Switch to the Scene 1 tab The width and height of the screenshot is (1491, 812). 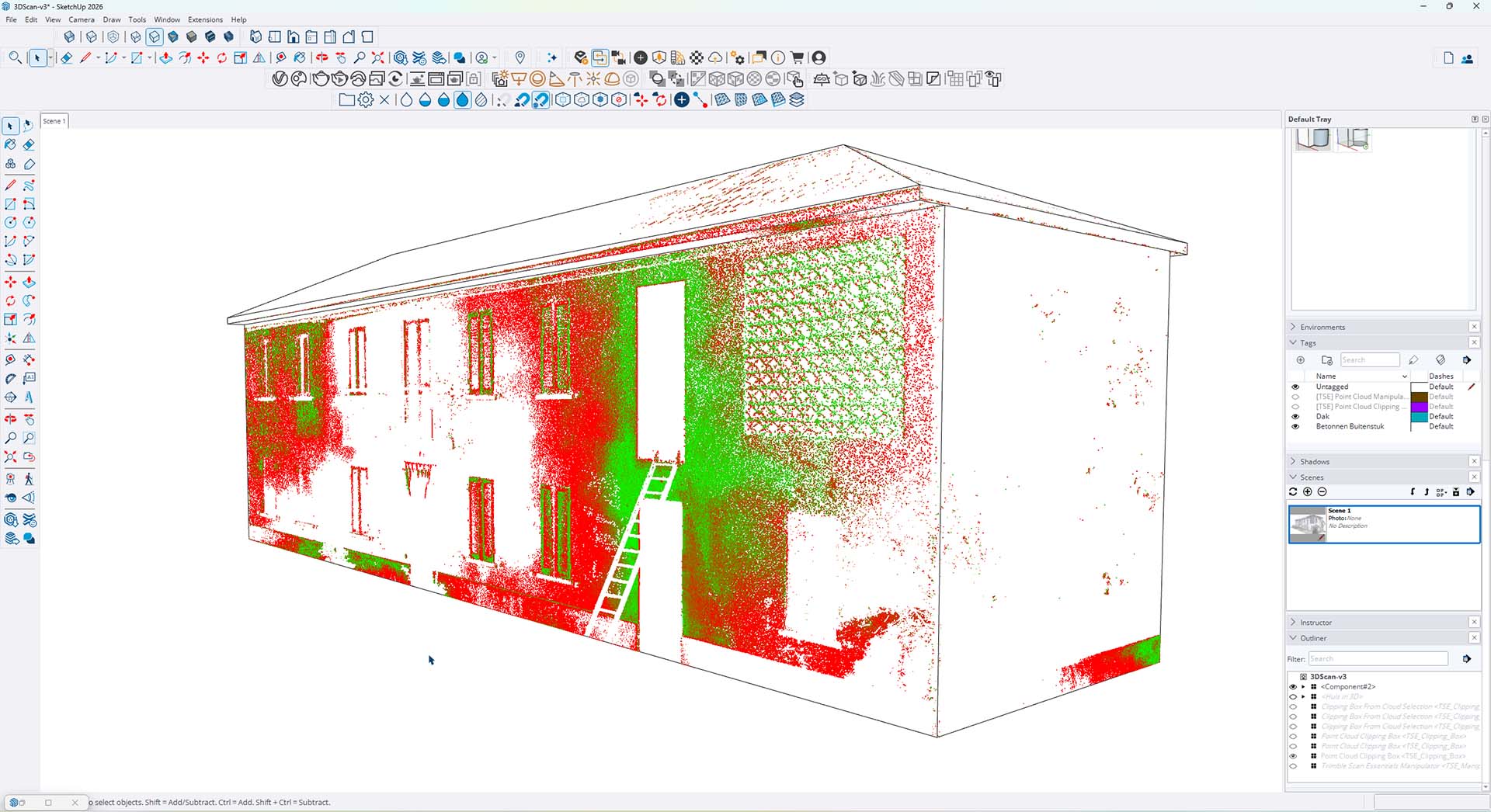tap(54, 121)
